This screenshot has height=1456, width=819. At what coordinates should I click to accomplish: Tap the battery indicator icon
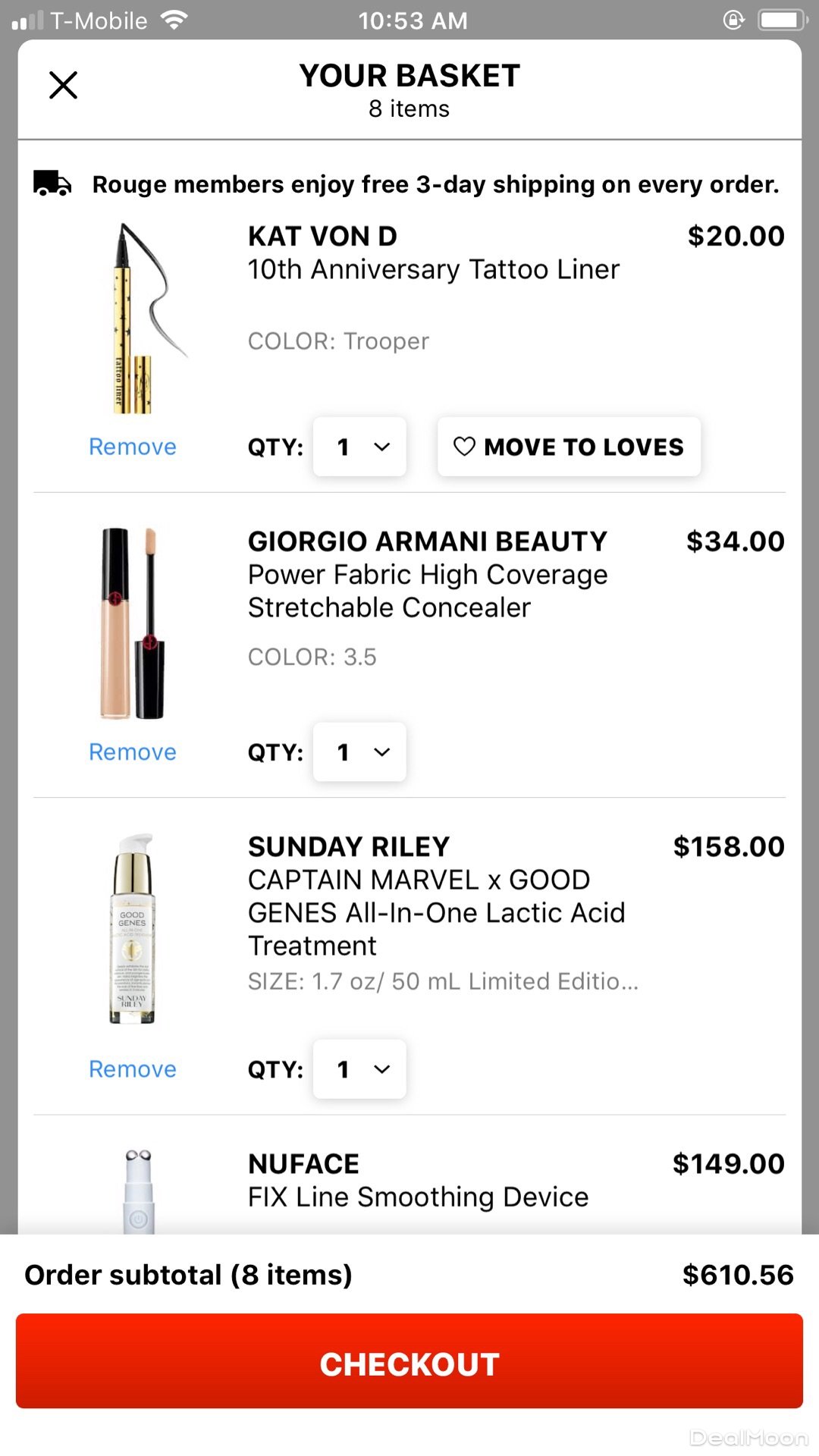click(781, 20)
